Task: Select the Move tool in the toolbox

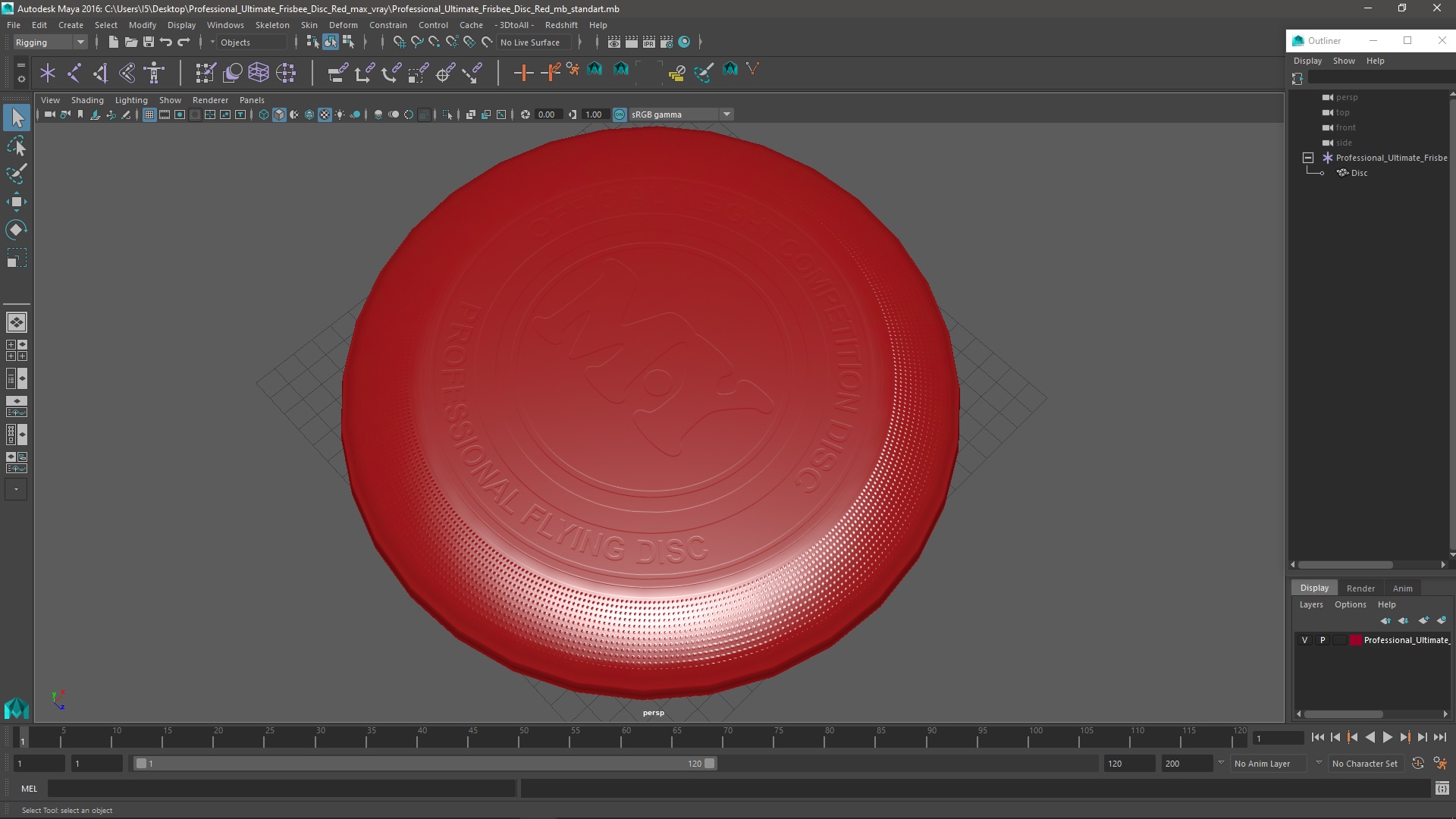Action: pos(16,202)
